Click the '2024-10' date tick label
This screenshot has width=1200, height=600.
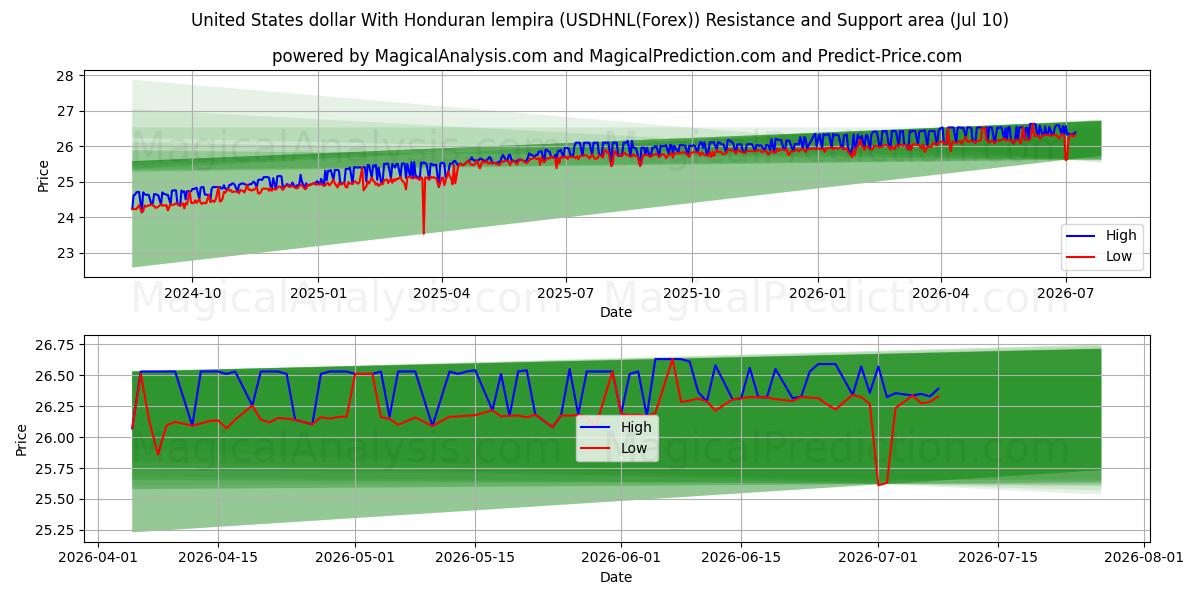tap(192, 294)
